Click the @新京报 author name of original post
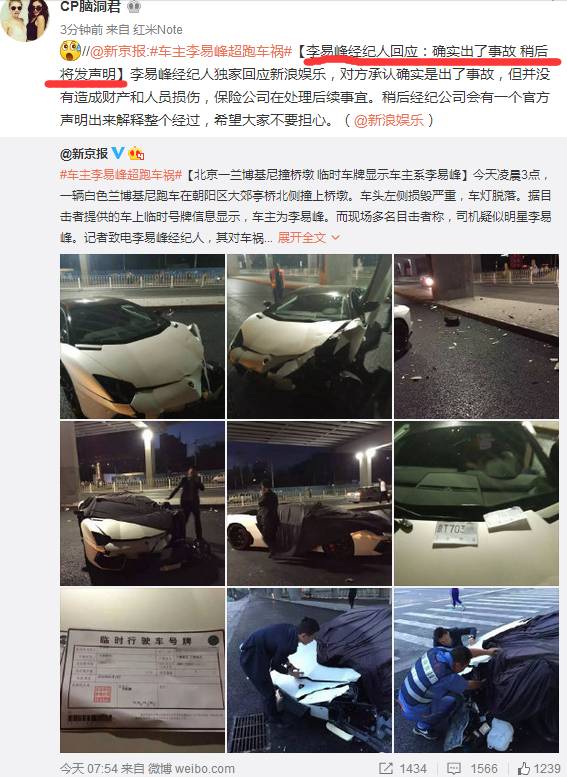Viewport: 567px width, 777px height. click(x=84, y=154)
